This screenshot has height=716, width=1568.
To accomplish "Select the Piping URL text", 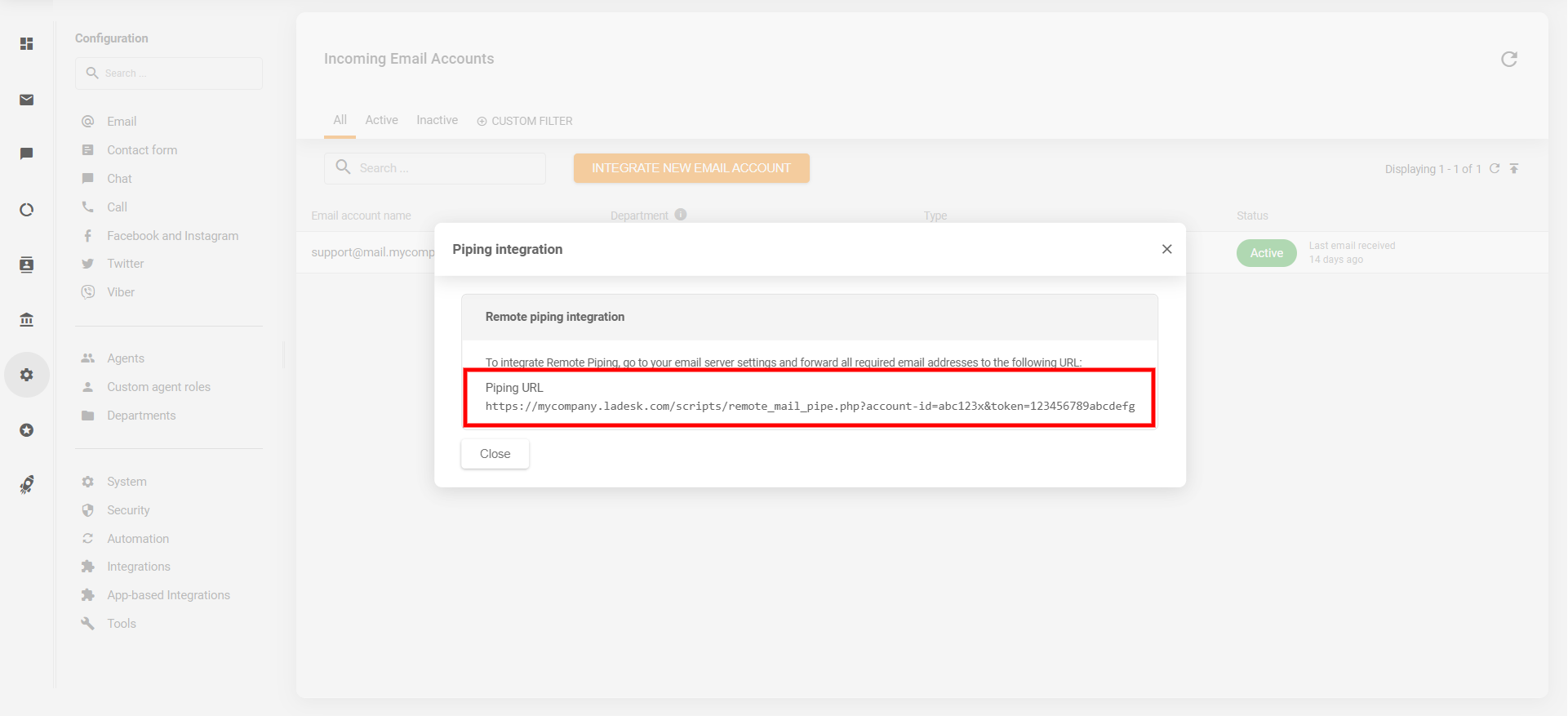I will 809,407.
